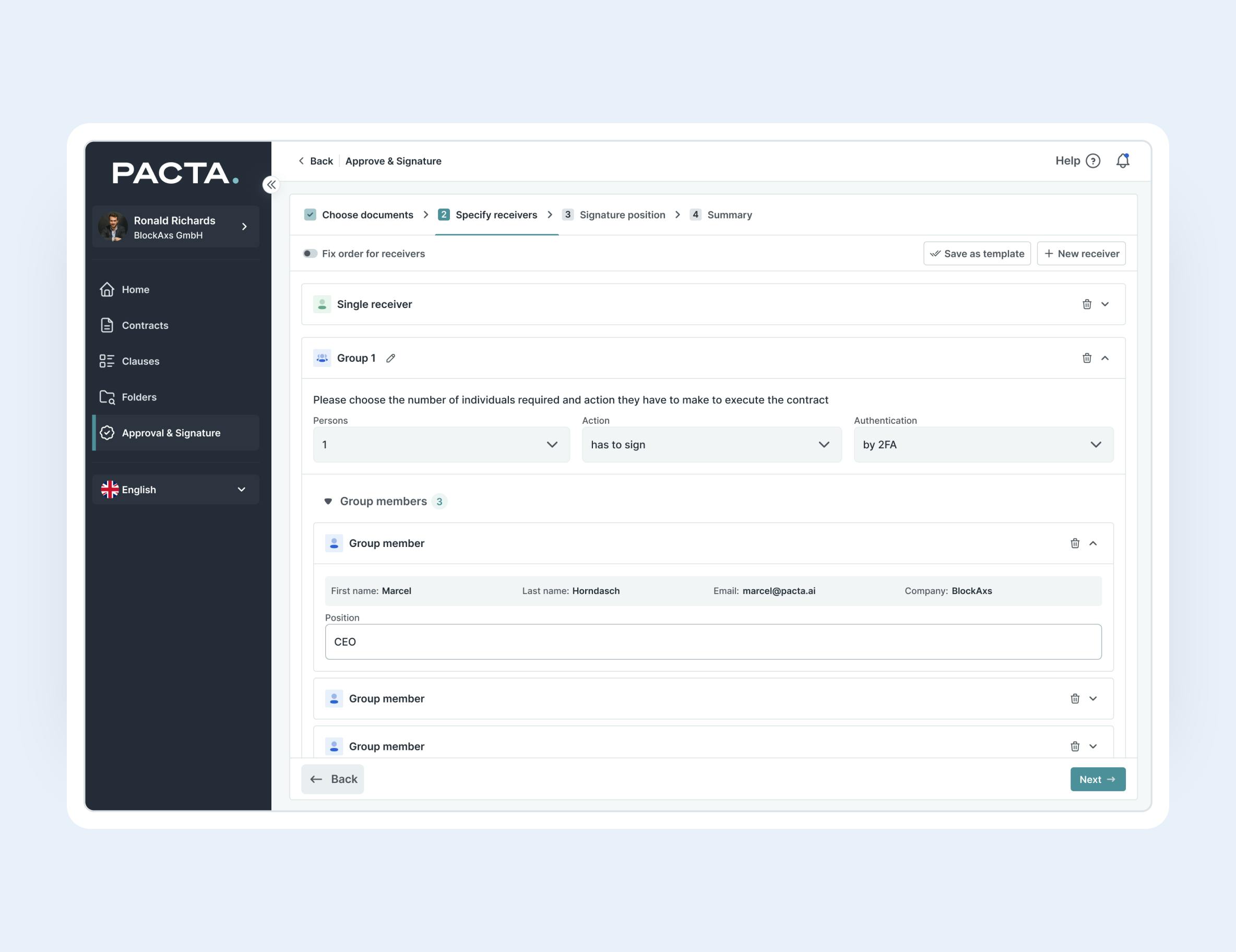This screenshot has height=952, width=1236.
Task: Click the Group members count badge 3
Action: pyautogui.click(x=439, y=502)
